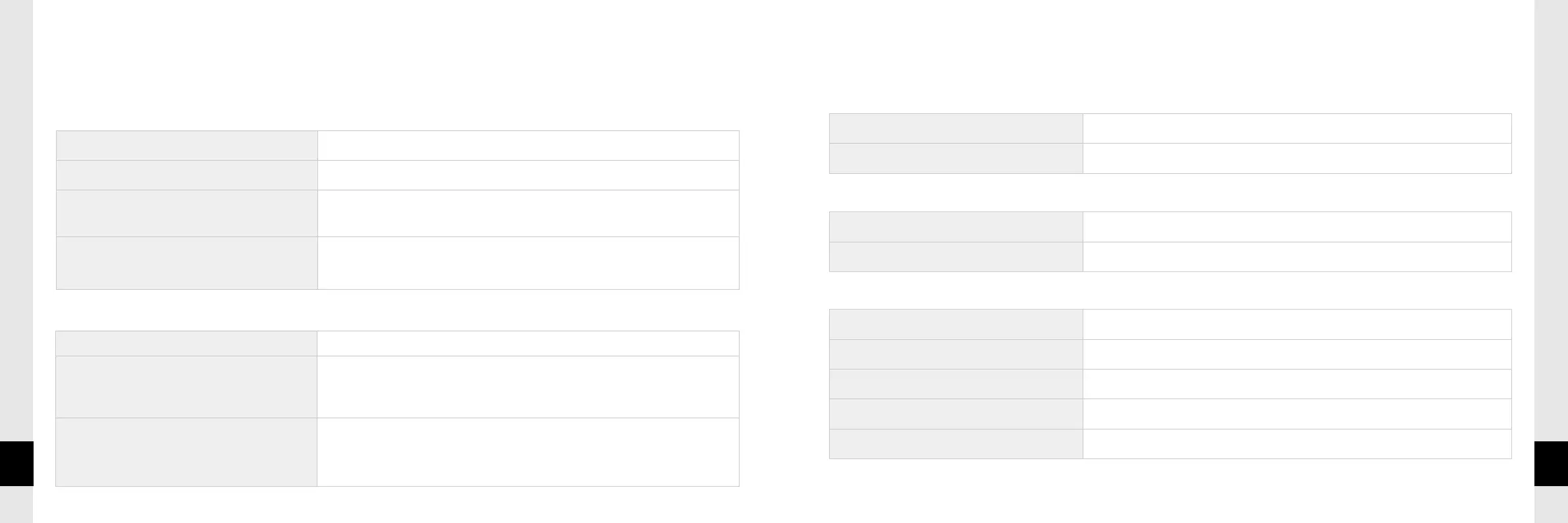The height and width of the screenshot is (523, 1568).
Task: Select last white cell of upper-left table
Action: 528,263
